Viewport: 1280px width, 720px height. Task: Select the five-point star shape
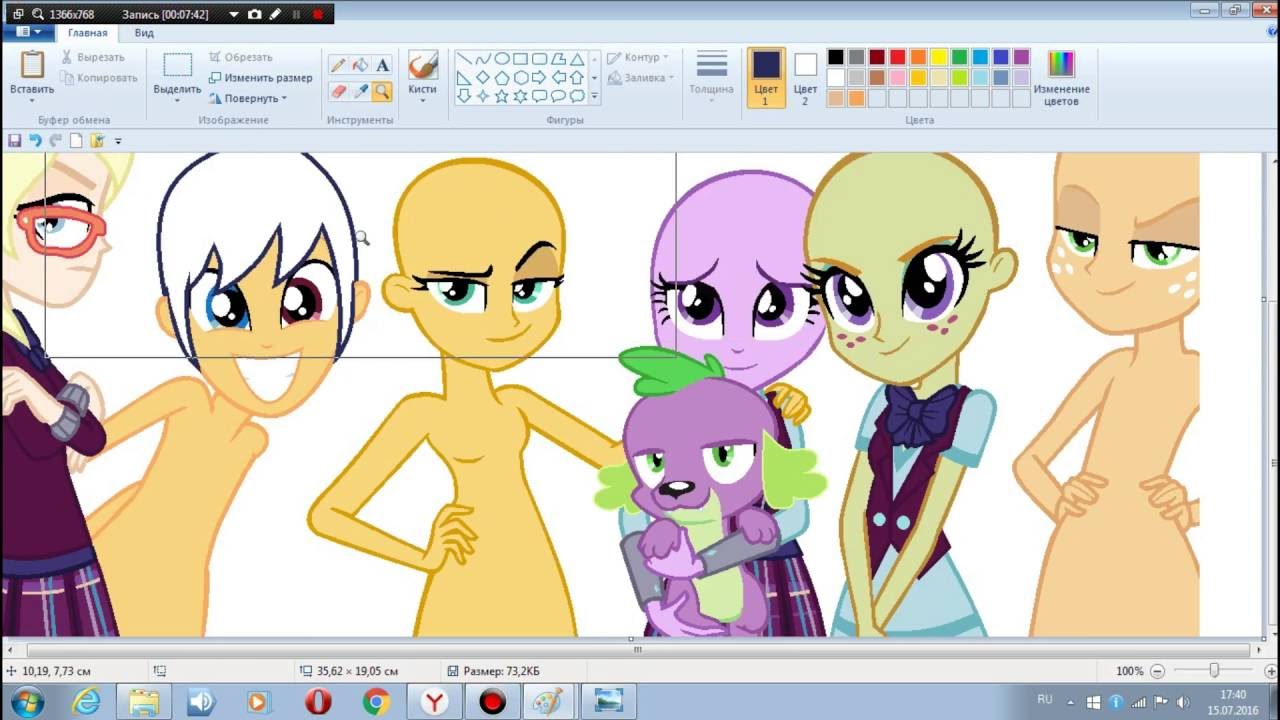(502, 96)
